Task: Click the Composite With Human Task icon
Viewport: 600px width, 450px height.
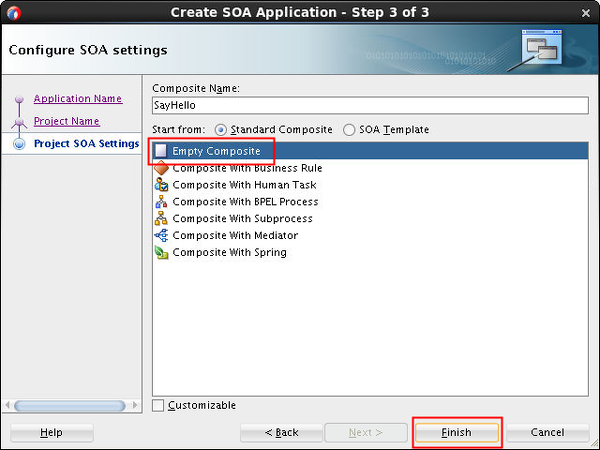Action: pos(161,185)
